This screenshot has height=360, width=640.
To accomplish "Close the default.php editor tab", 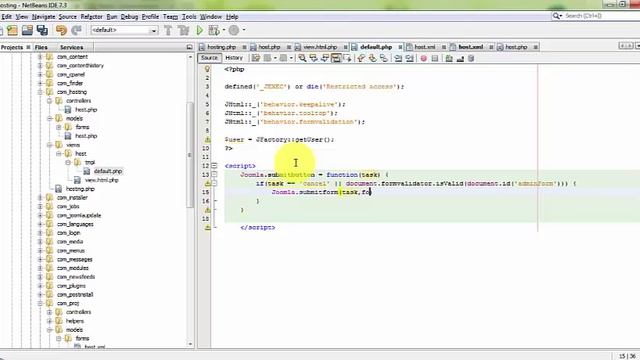I will 401,47.
